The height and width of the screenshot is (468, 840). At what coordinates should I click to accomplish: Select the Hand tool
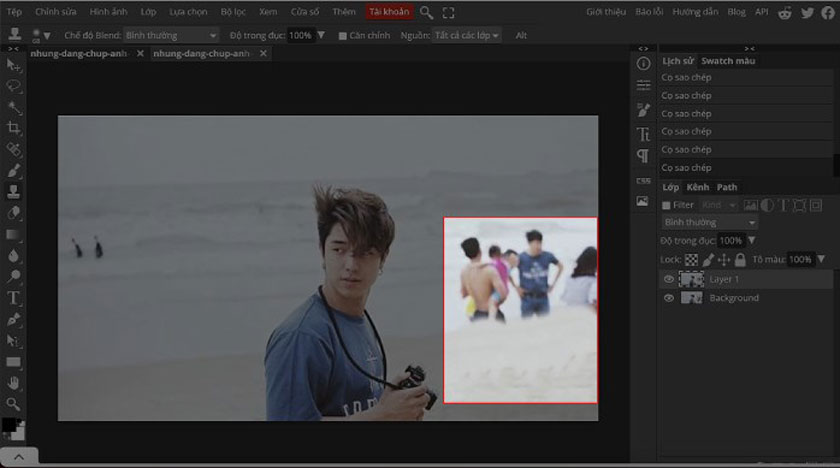tap(13, 383)
